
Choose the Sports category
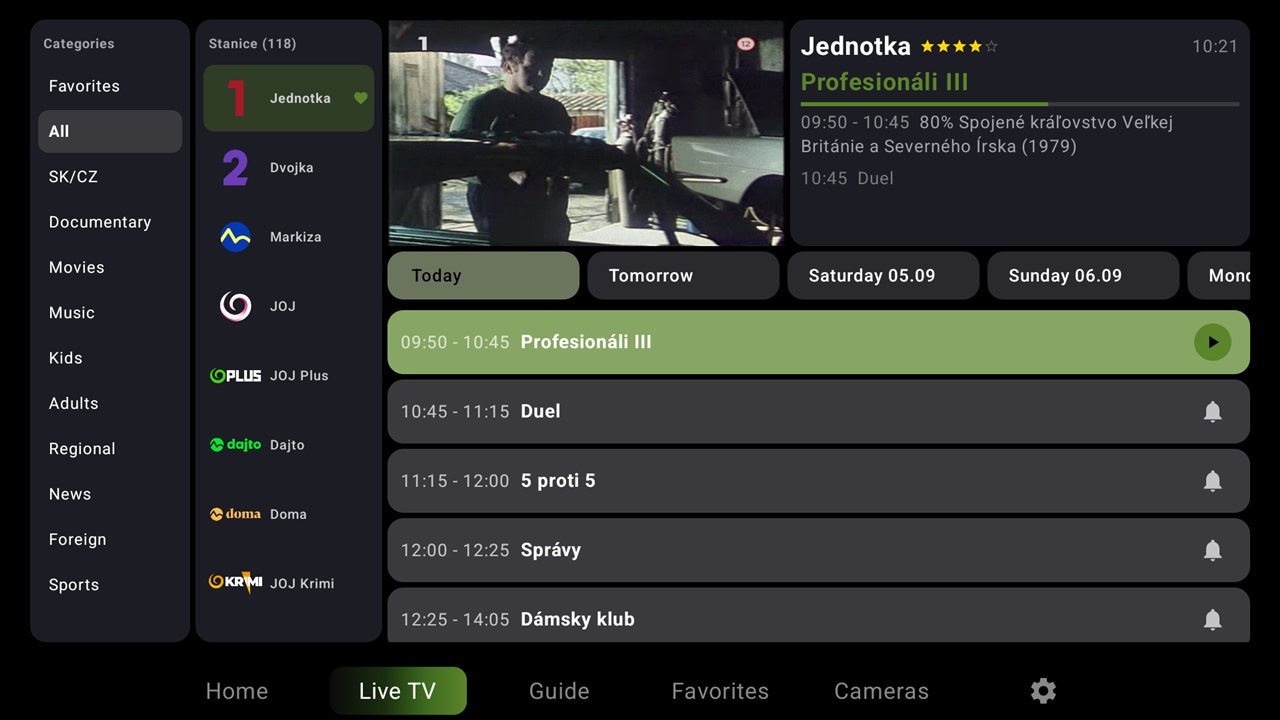coord(110,585)
